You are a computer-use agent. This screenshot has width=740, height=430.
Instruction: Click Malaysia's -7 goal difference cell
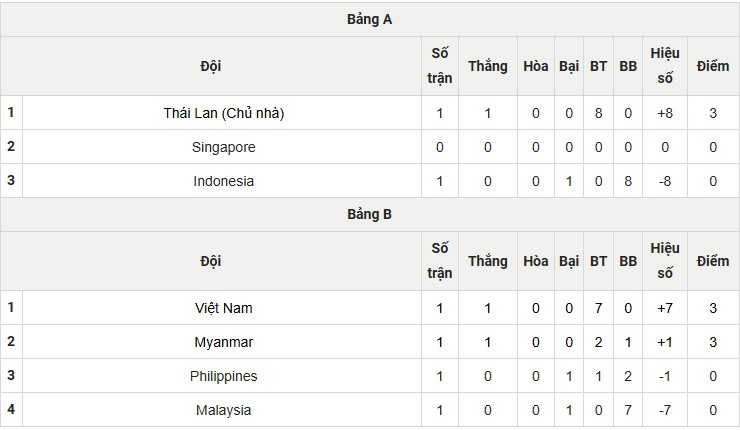tap(664, 410)
